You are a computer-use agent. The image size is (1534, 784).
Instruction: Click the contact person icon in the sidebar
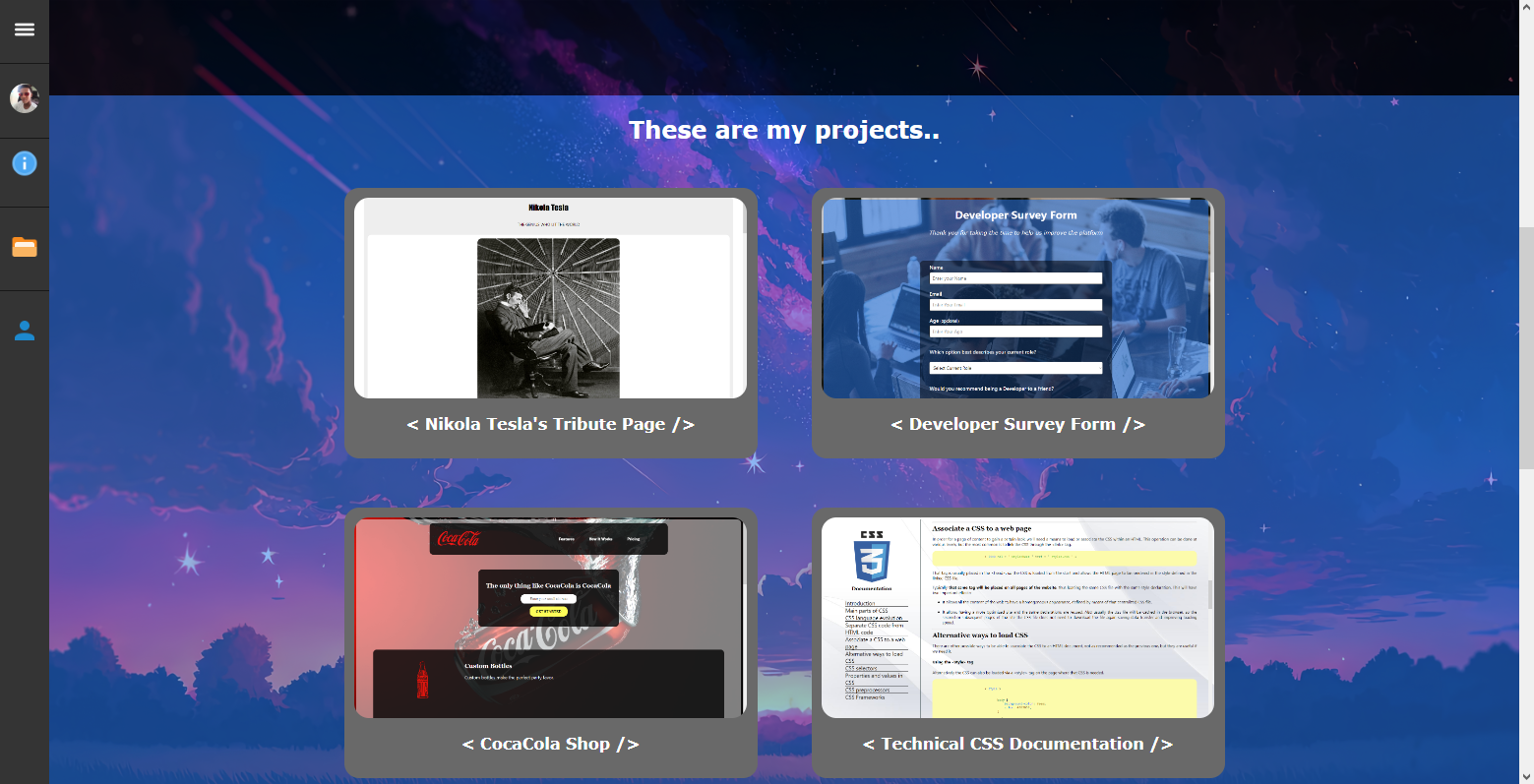coord(24,331)
